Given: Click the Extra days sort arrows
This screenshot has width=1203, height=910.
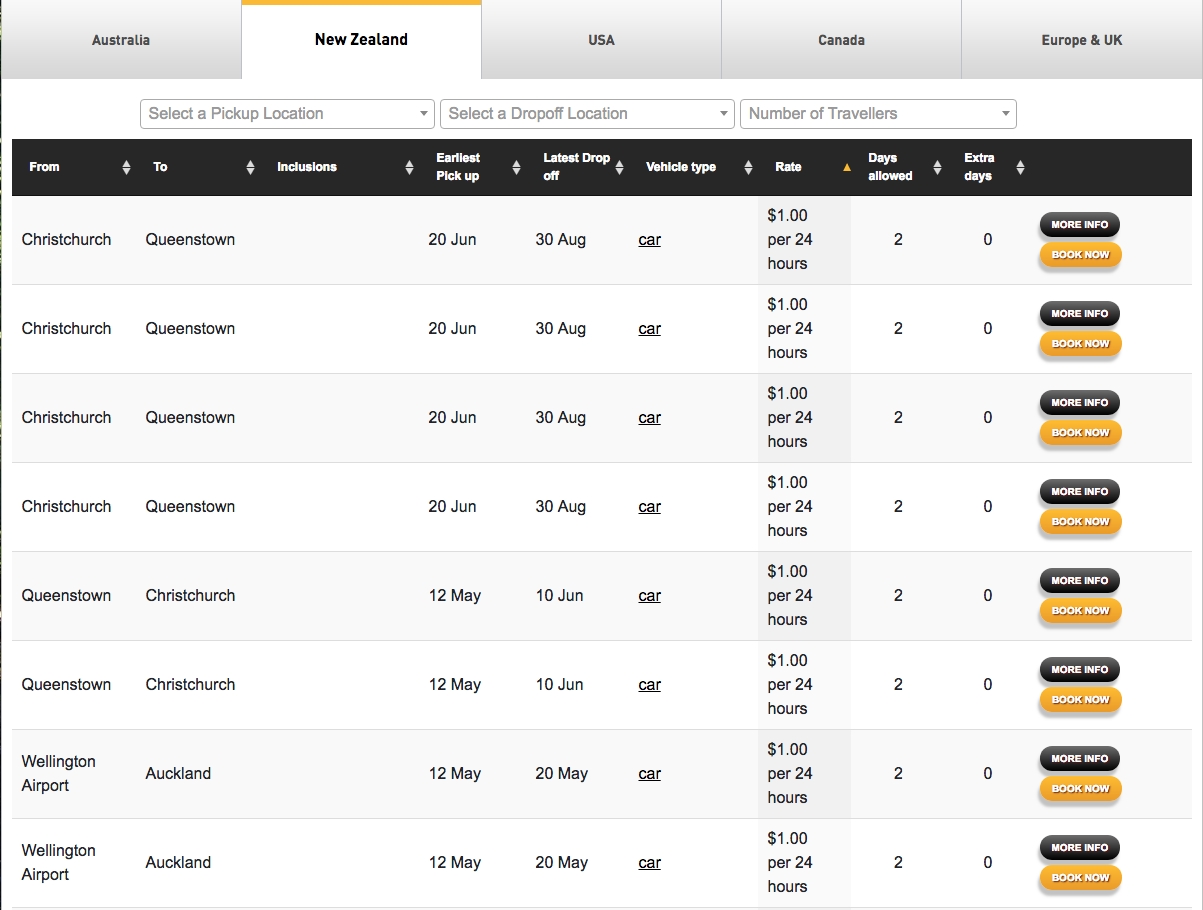Looking at the screenshot, I should (x=1020, y=167).
